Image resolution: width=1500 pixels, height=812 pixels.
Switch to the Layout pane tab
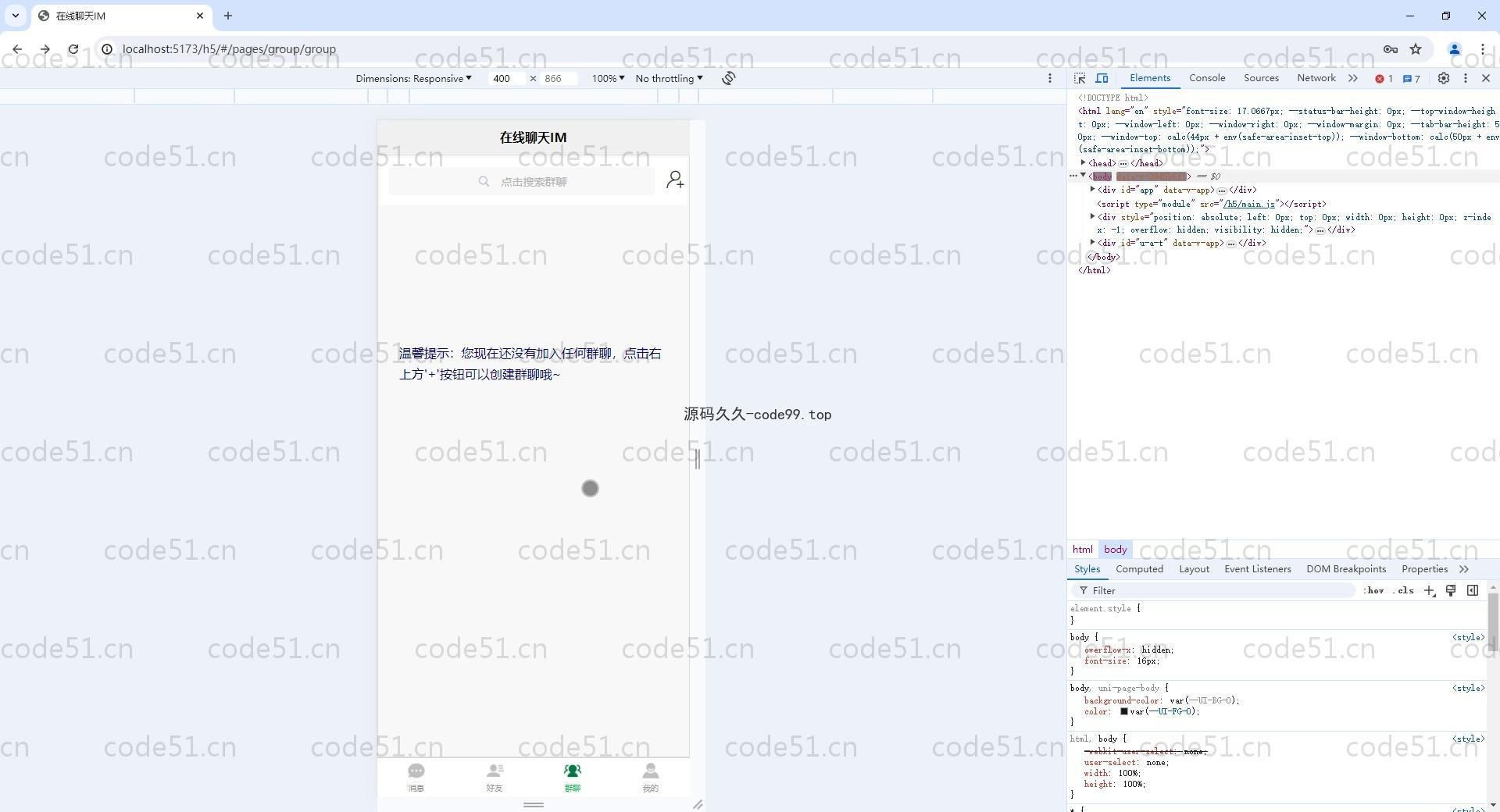tap(1194, 569)
